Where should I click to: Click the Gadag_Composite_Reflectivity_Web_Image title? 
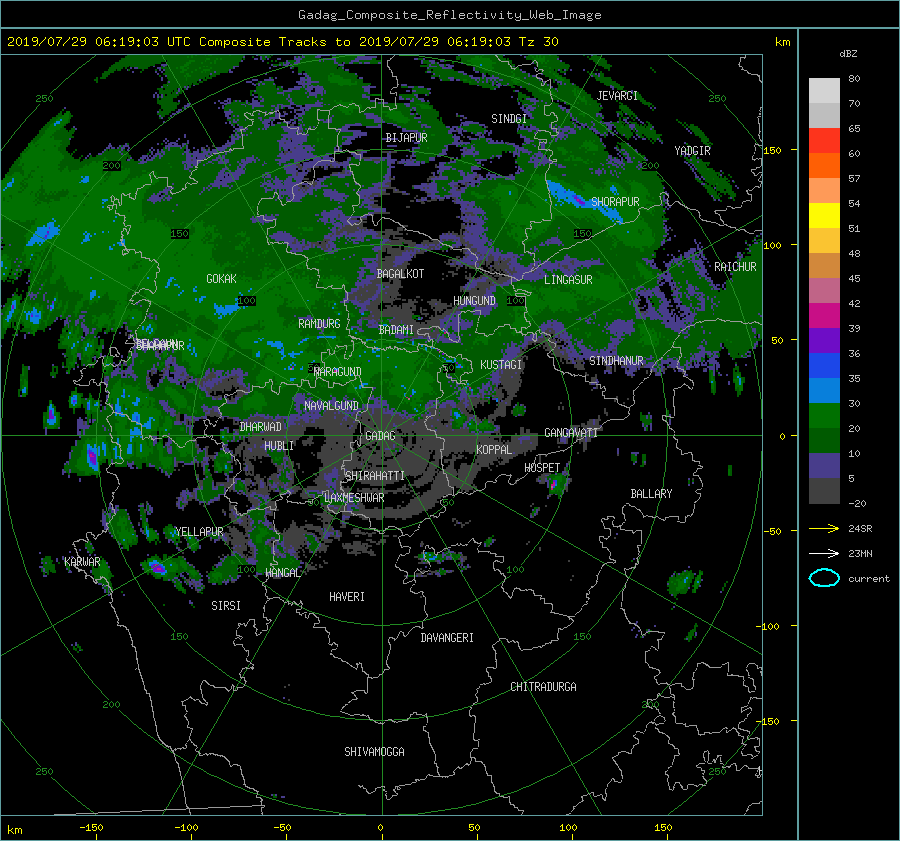(449, 15)
